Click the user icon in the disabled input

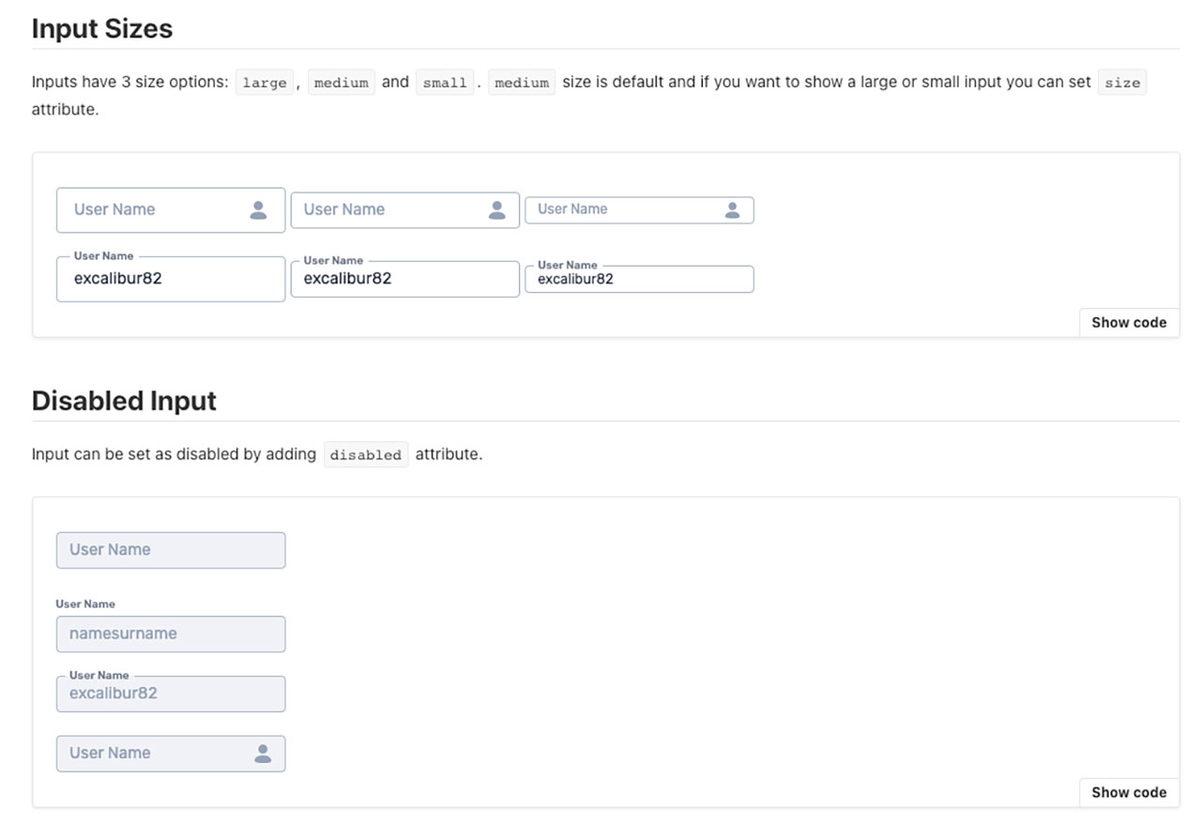(x=263, y=754)
